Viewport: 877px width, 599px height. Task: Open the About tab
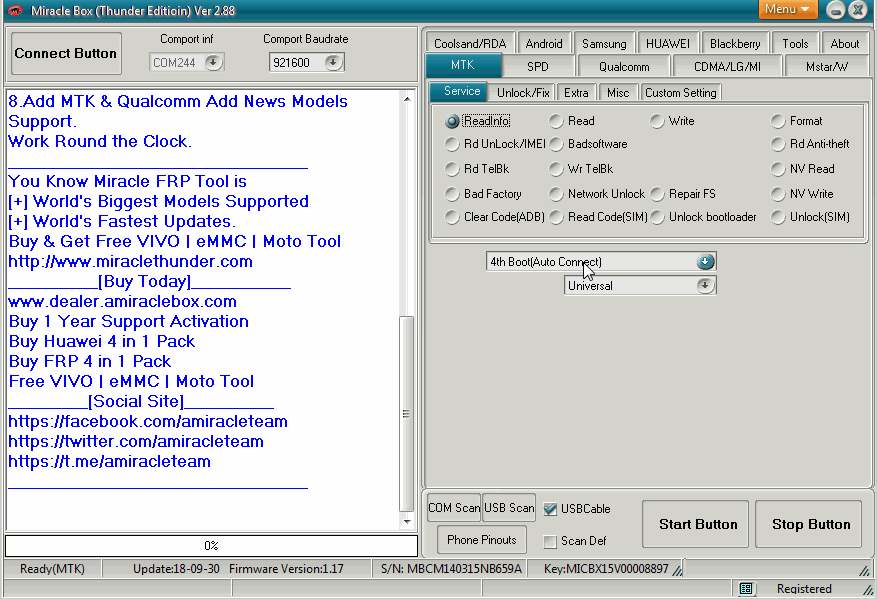pos(845,44)
